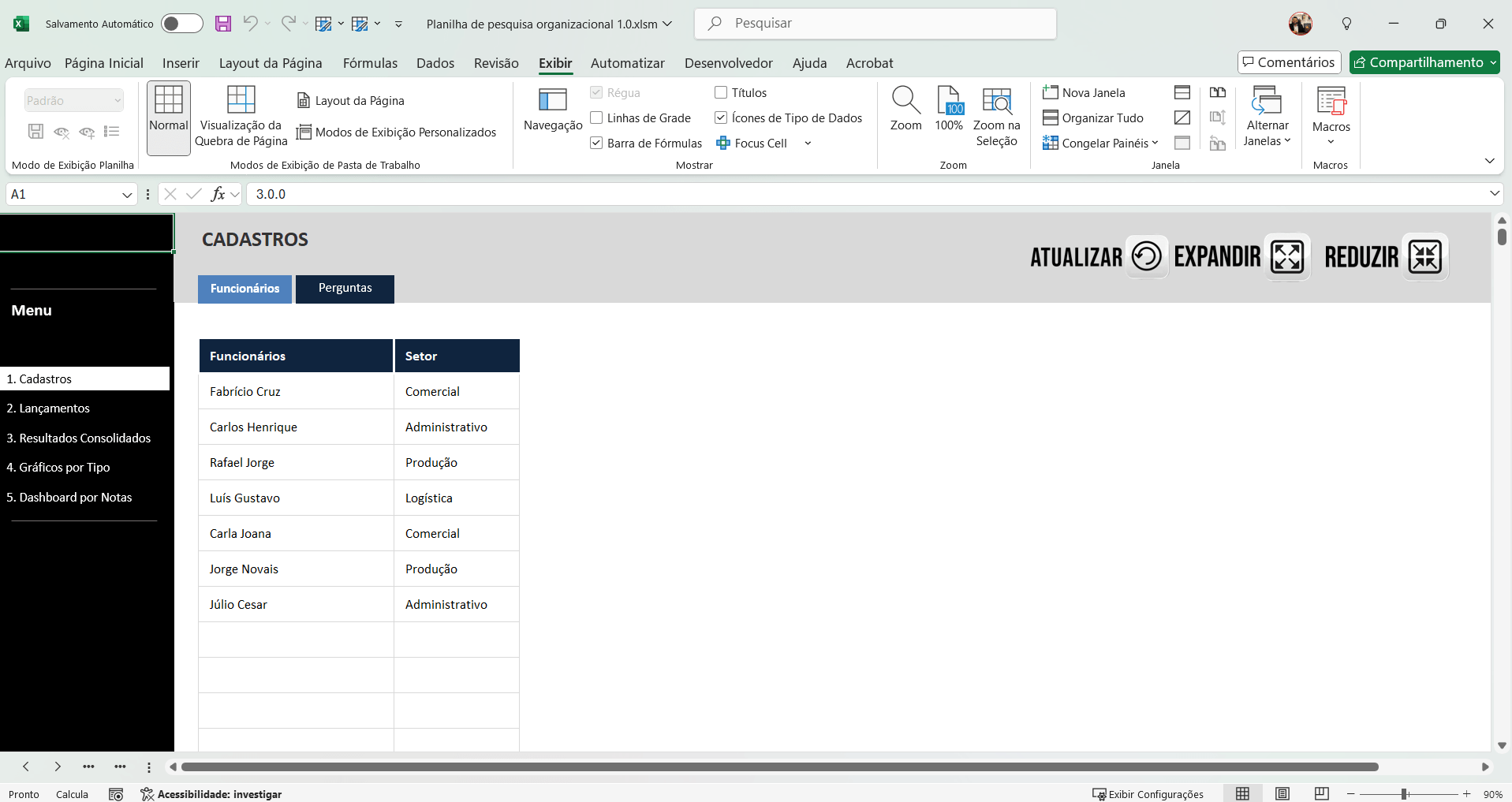Switch to the Perguntas tab

click(345, 289)
